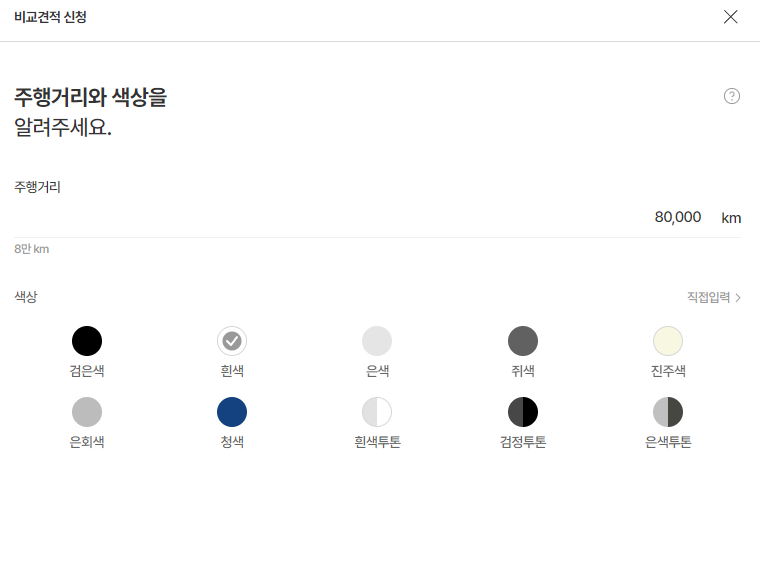Open 직접입력 for custom color

click(709, 297)
